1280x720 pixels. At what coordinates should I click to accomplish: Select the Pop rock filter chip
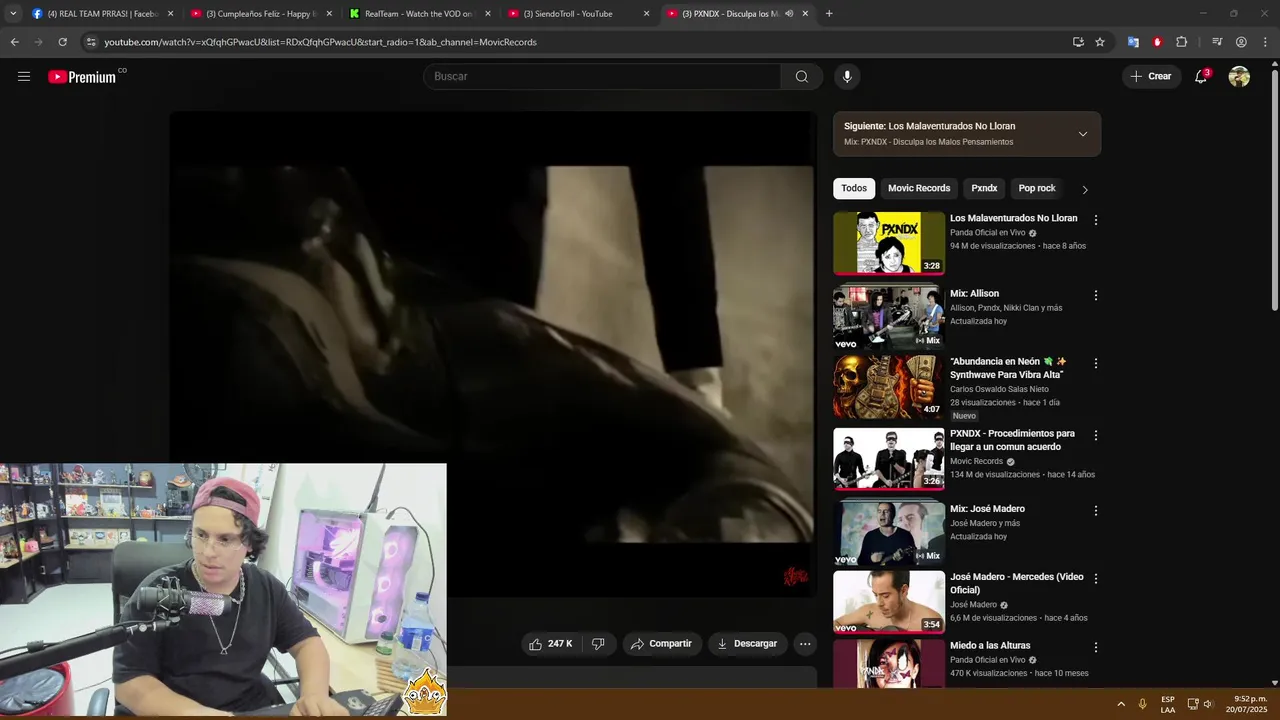pos(1037,188)
